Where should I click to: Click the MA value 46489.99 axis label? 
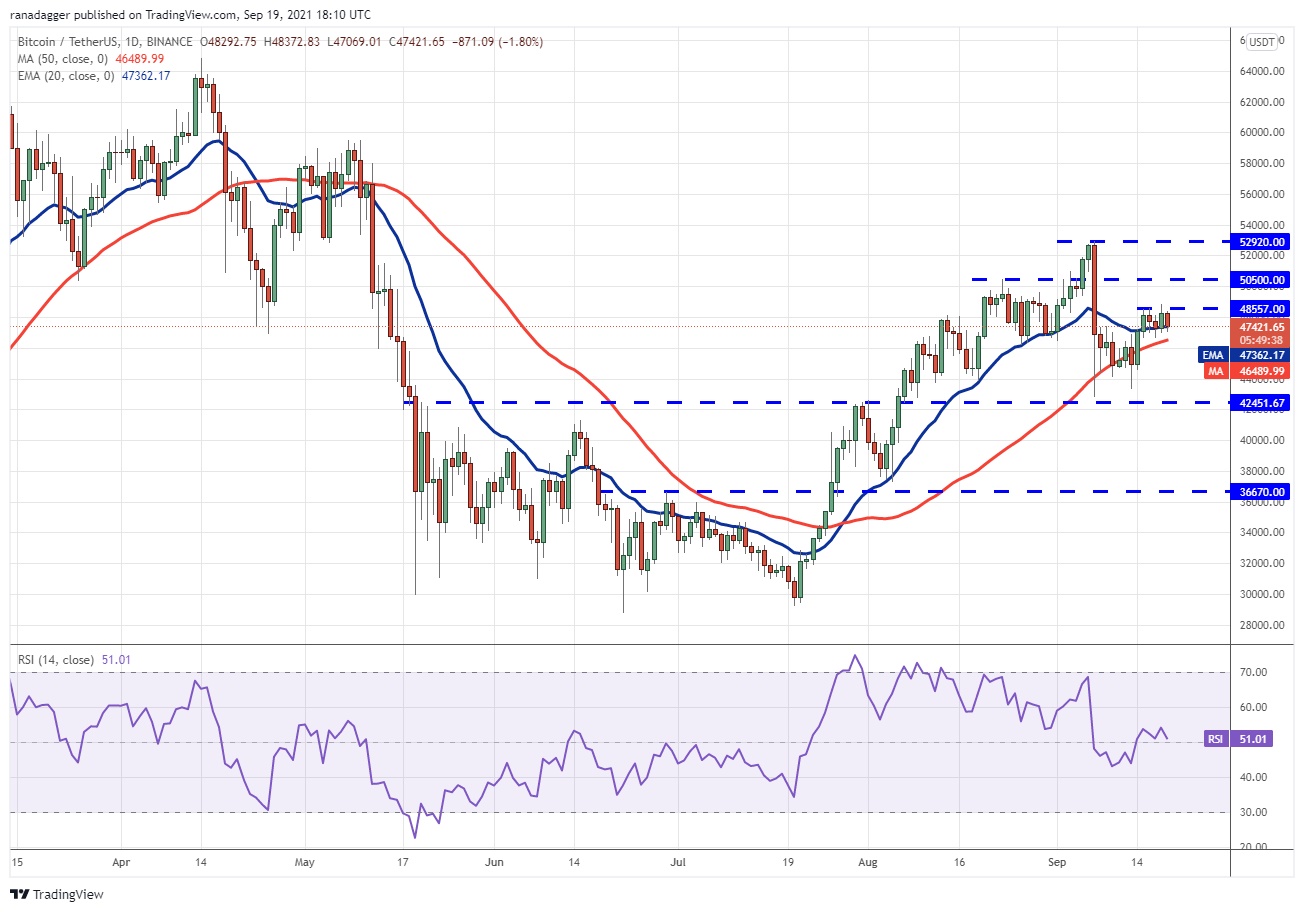(1264, 371)
